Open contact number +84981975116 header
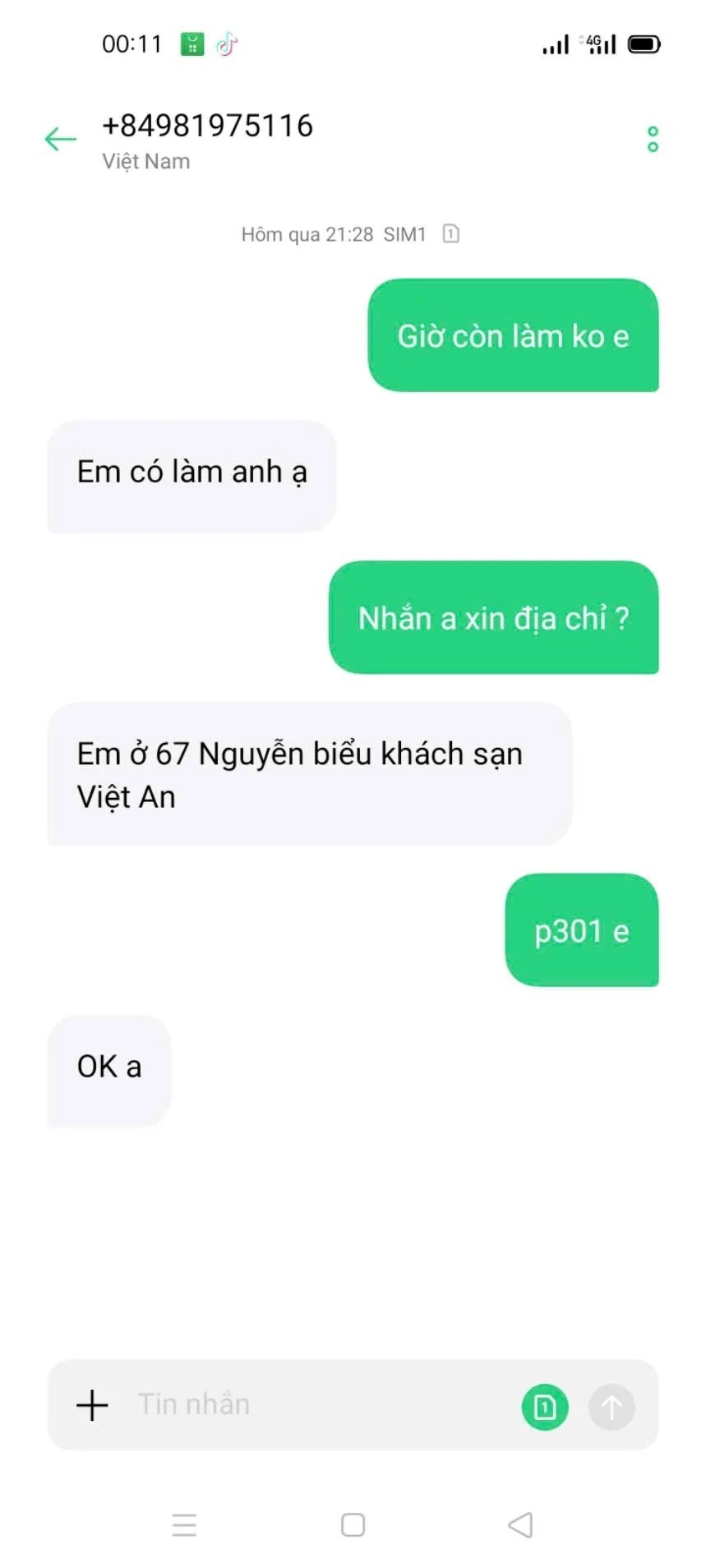 pos(207,125)
